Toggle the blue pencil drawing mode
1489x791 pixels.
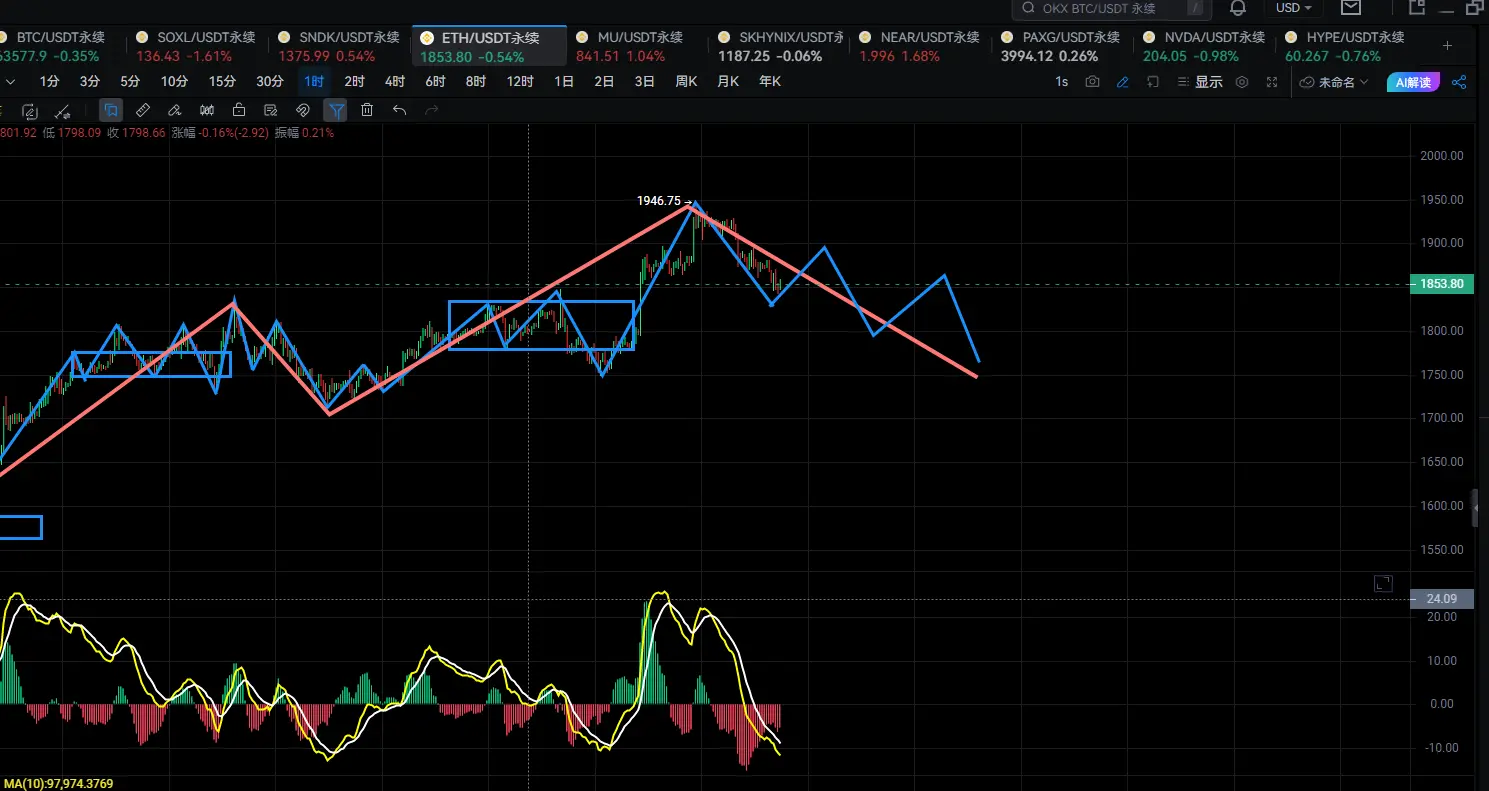coord(1123,82)
